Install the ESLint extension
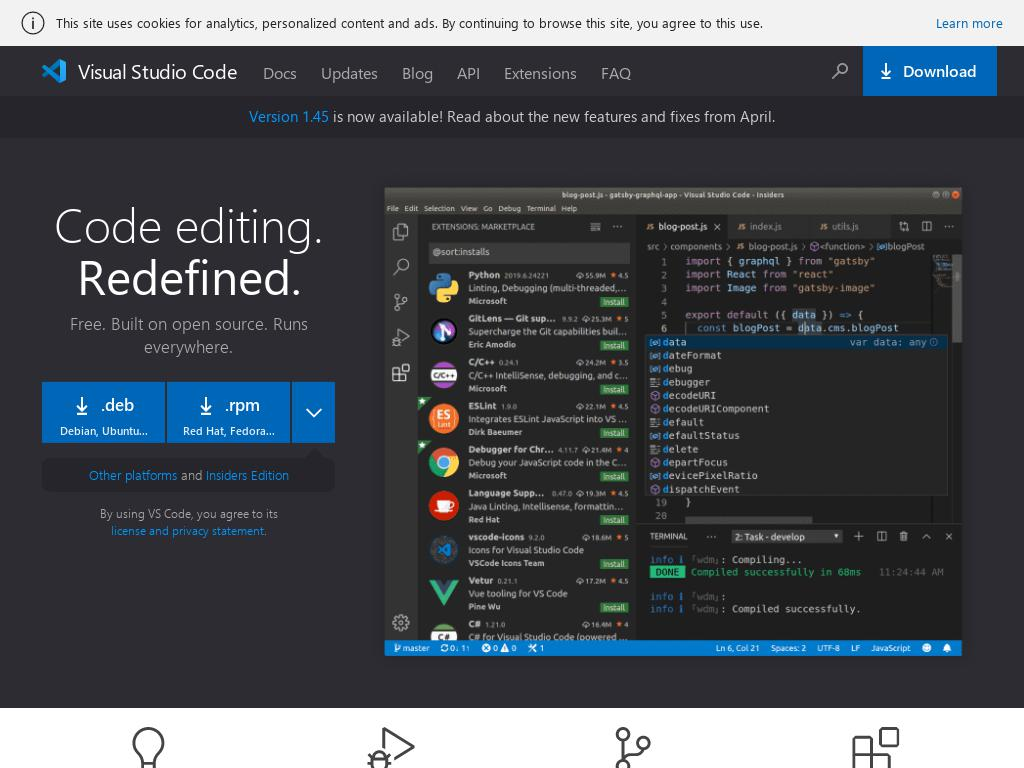Screen dimensions: 1024x768 [614, 433]
